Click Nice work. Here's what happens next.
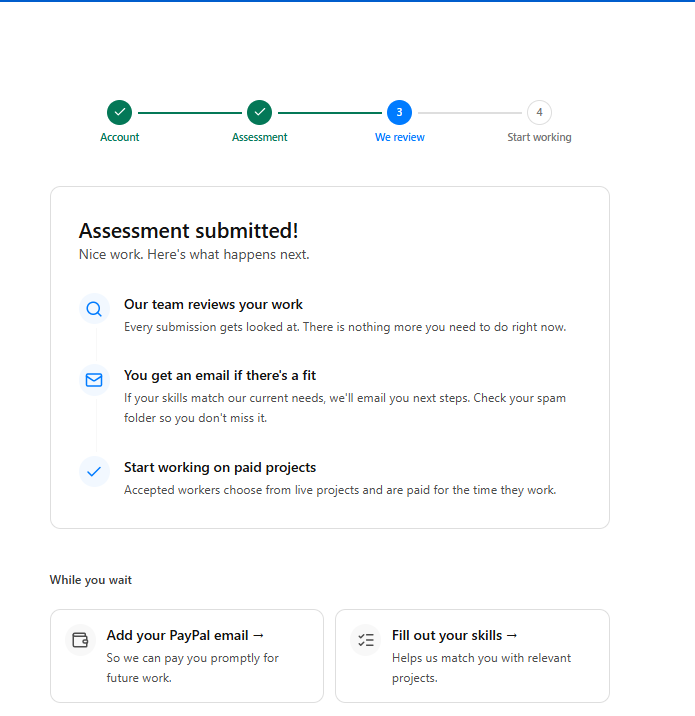The height and width of the screenshot is (716, 695). pos(194,254)
